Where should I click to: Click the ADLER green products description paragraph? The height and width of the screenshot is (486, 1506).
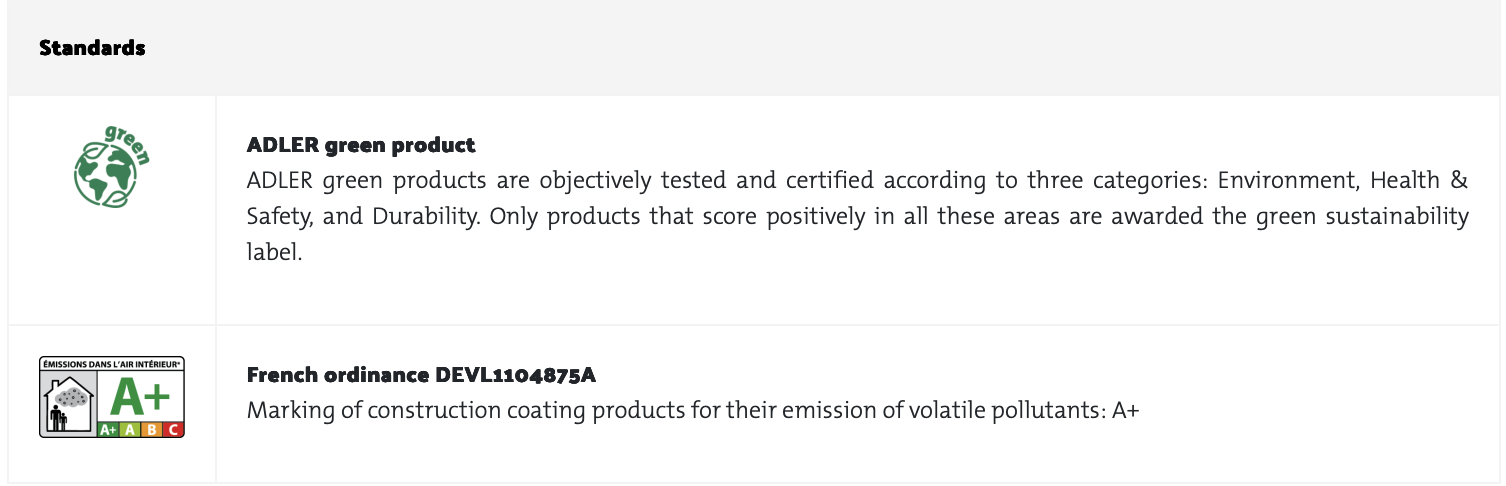coord(857,216)
